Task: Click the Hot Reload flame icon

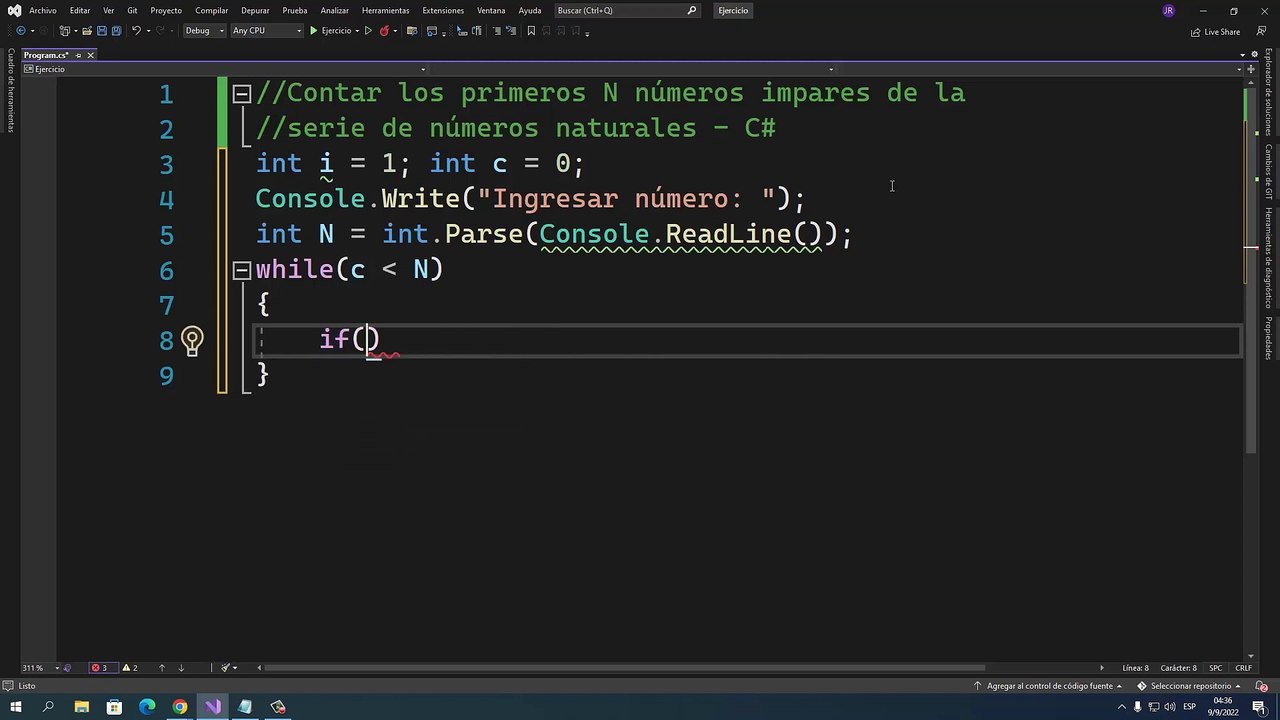Action: [384, 31]
